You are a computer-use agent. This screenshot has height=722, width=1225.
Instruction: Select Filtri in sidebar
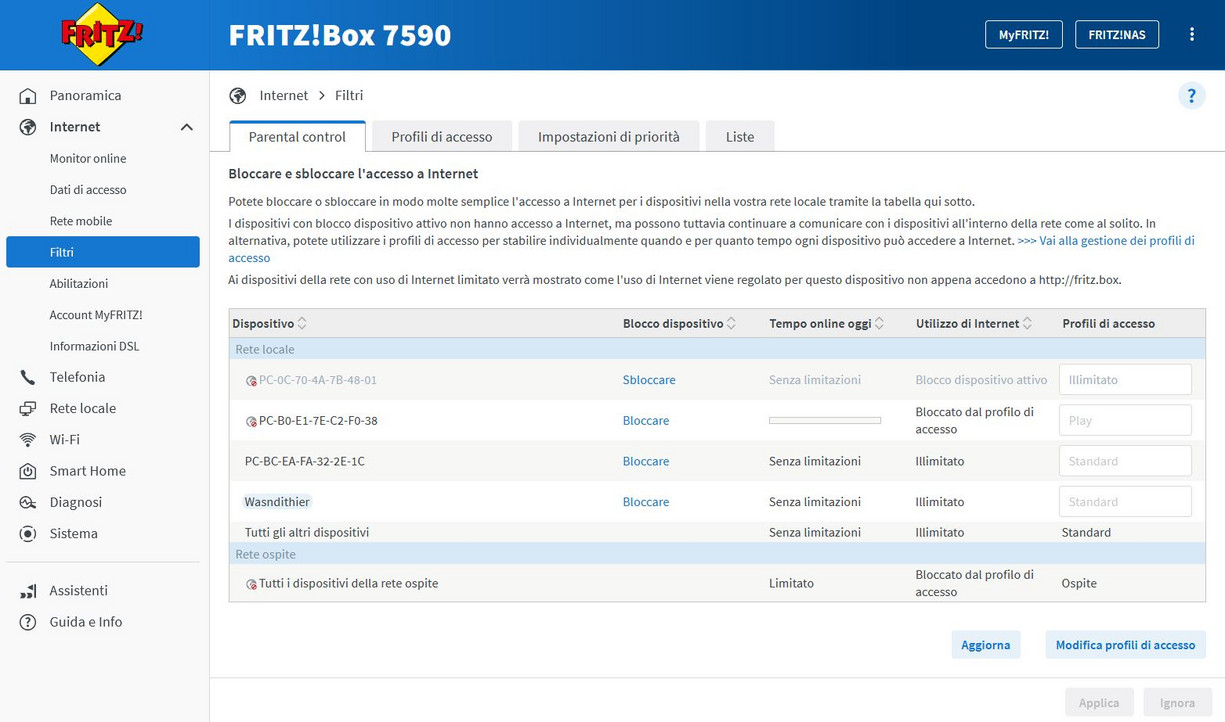click(x=103, y=252)
